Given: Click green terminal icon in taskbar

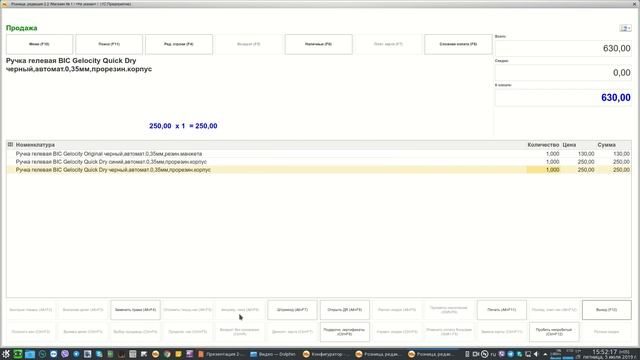Looking at the screenshot, I should [x=18, y=354].
